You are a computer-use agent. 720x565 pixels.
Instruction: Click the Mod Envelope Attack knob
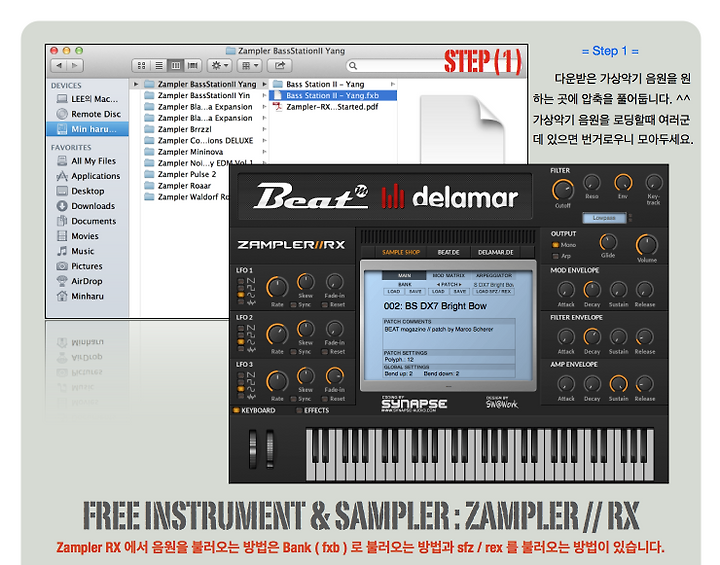pyautogui.click(x=566, y=290)
